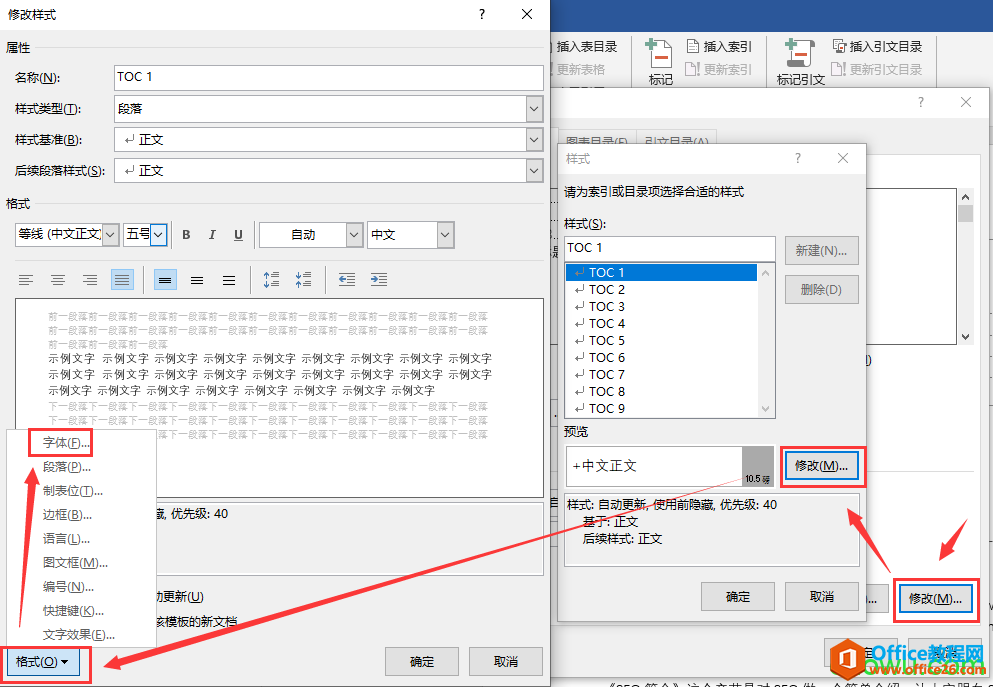This screenshot has height=687, width=993.
Task: Click 修改(M)... button in 样式 dialog
Action: click(821, 466)
